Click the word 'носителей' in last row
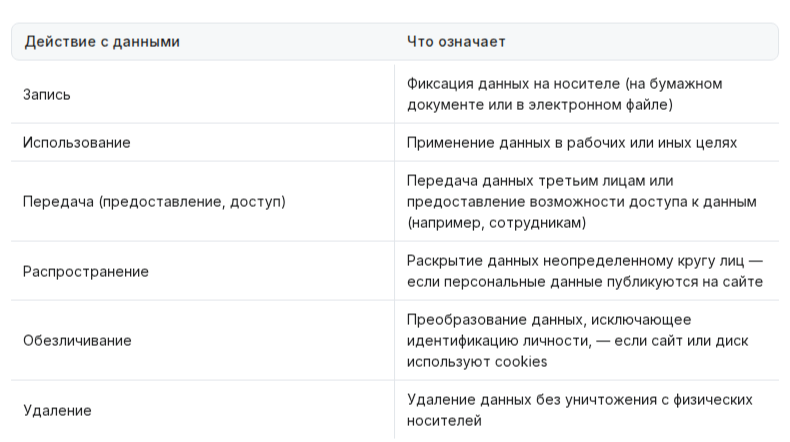This screenshot has height=442, width=790. [444, 421]
